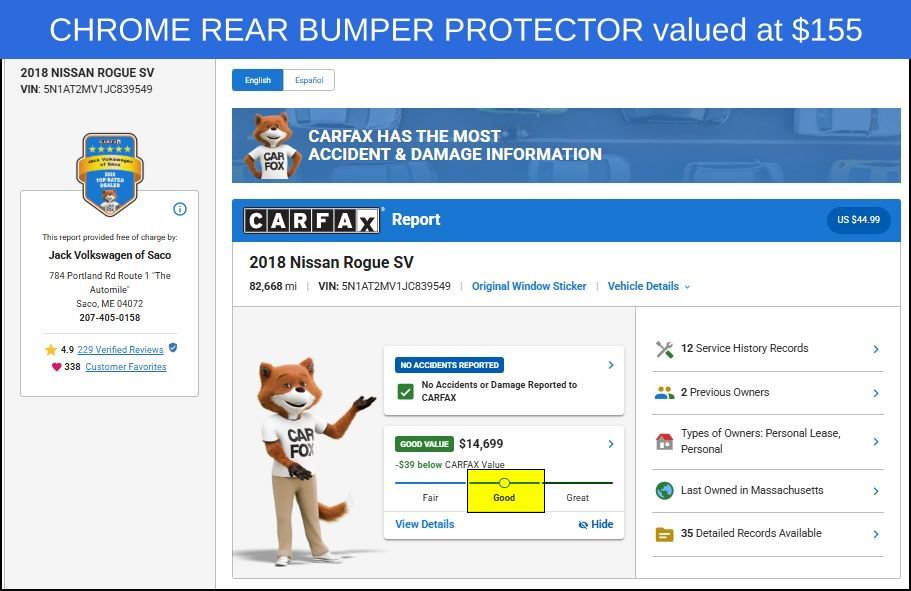Viewport: 911px width, 591px height.
Task: Click 2 Previous Owners text
Action: (725, 392)
